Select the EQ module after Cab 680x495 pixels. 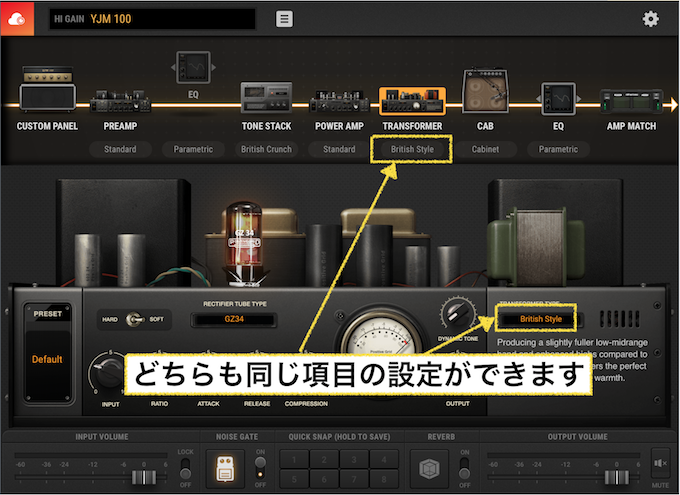[x=559, y=99]
